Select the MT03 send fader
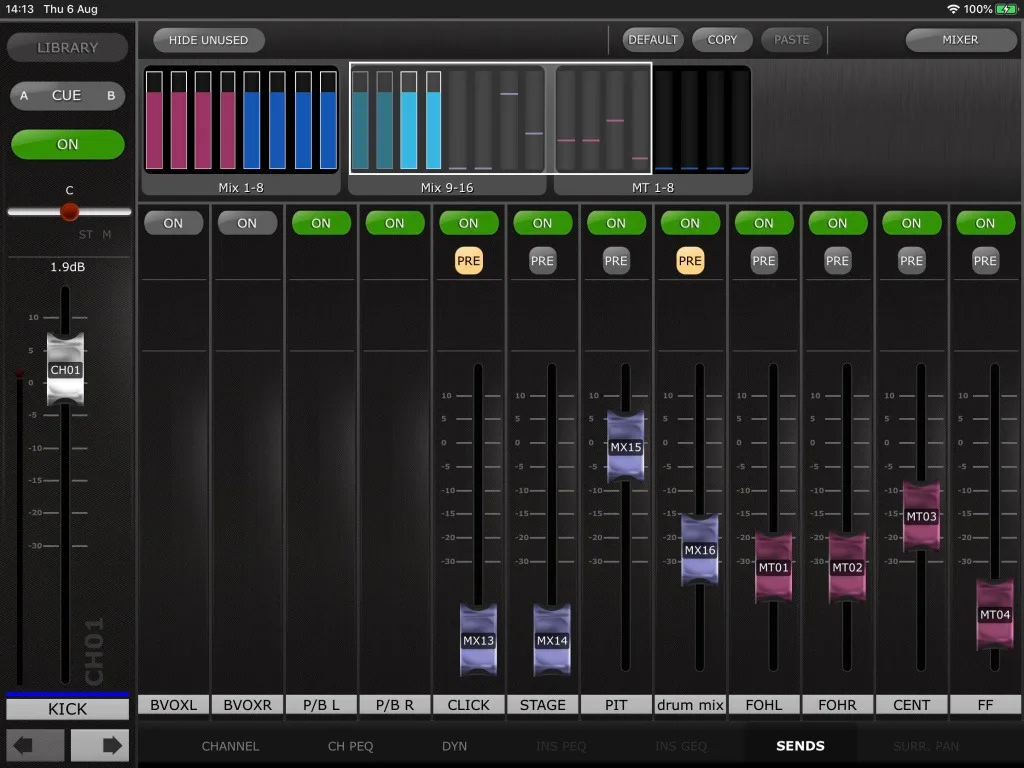The width and height of the screenshot is (1024, 768). (x=921, y=516)
